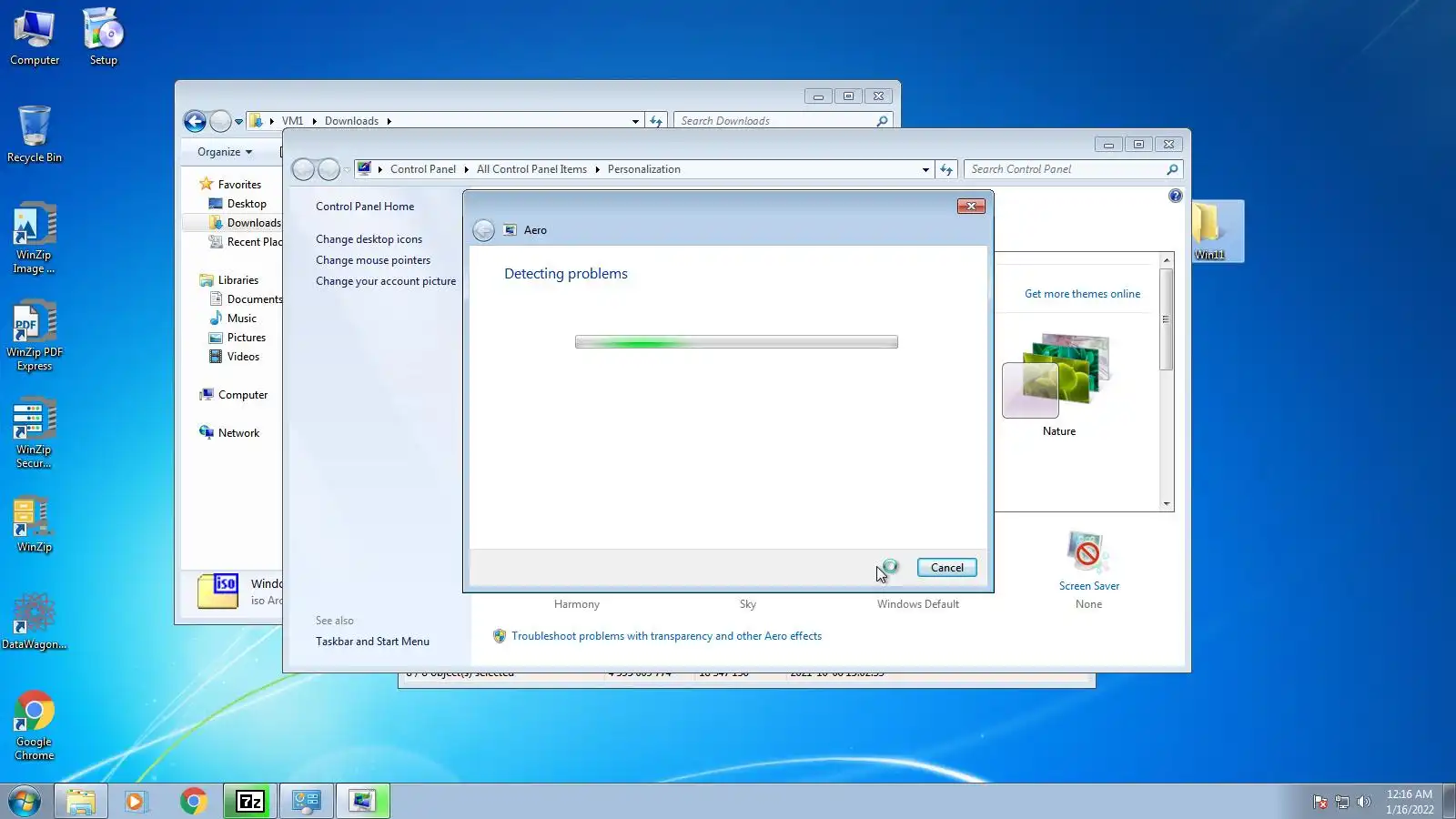Open recent pages dropdown in Downloads window

tap(238, 121)
